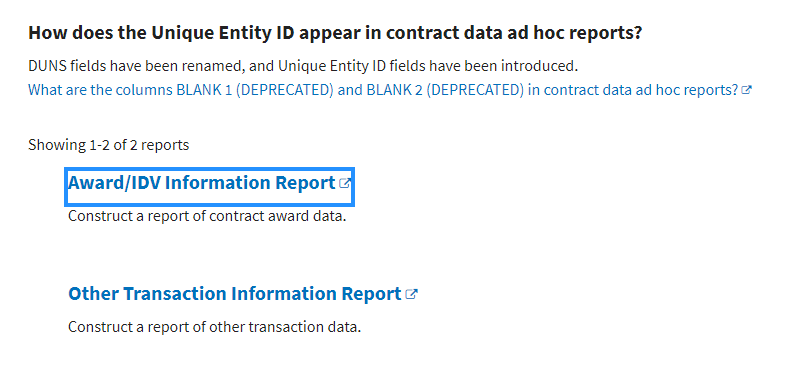Click "Construct a report of other transaction data" description

coord(214,327)
